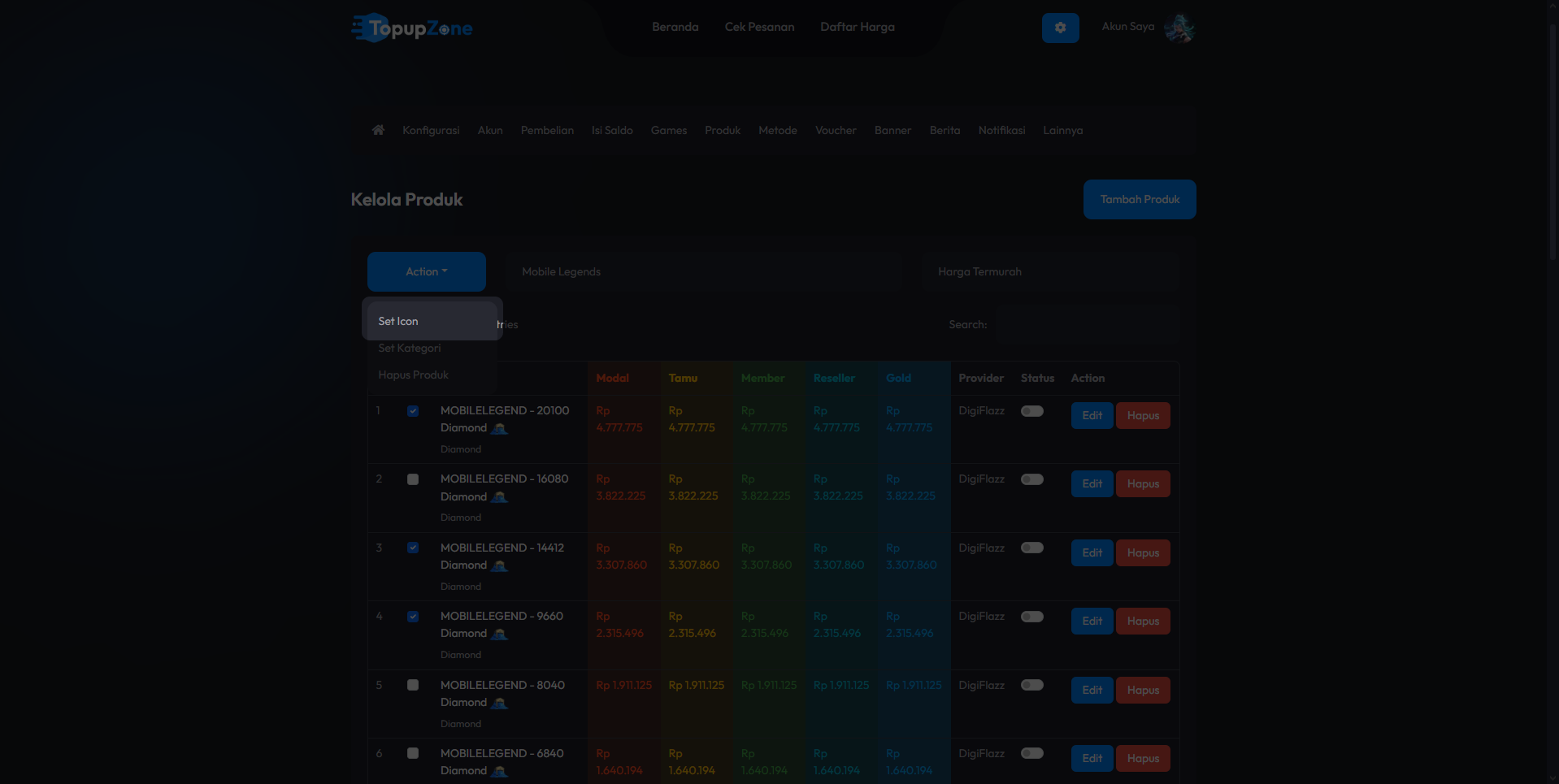Edit the MOBILELEGEND - 9660 product
The image size is (1559, 784).
tap(1092, 621)
